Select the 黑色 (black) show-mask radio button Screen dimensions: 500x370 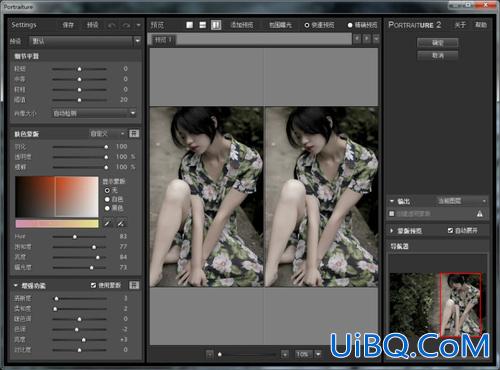point(107,208)
